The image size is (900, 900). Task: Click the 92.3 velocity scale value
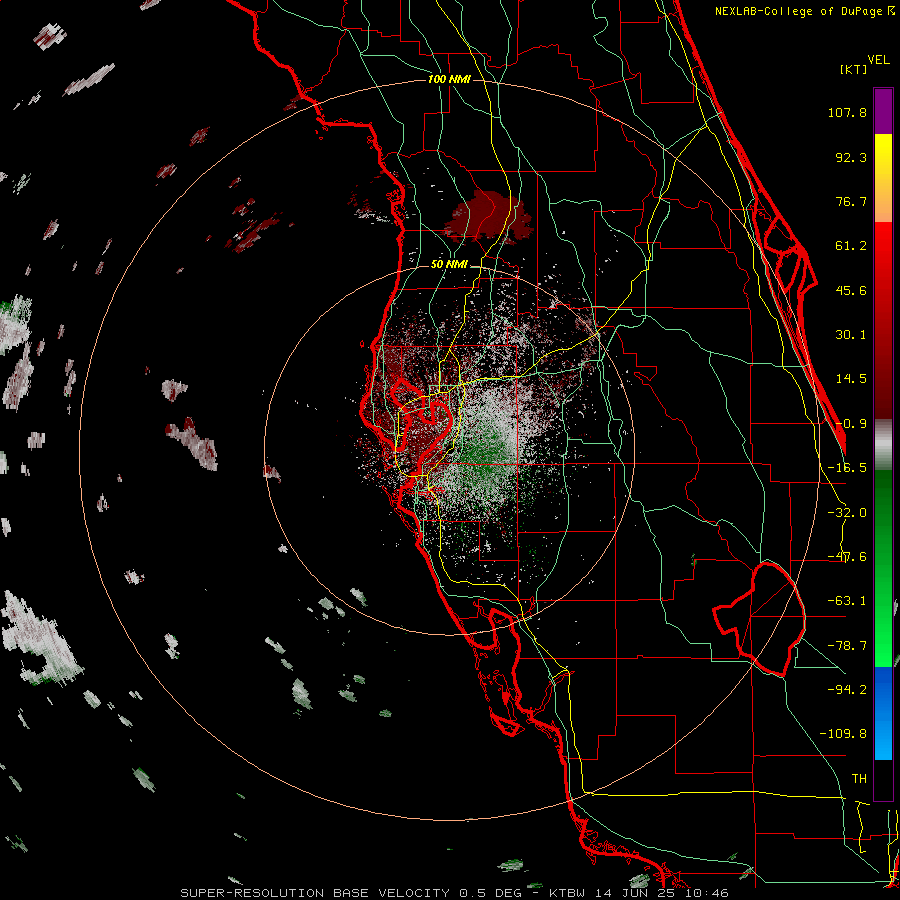click(851, 157)
